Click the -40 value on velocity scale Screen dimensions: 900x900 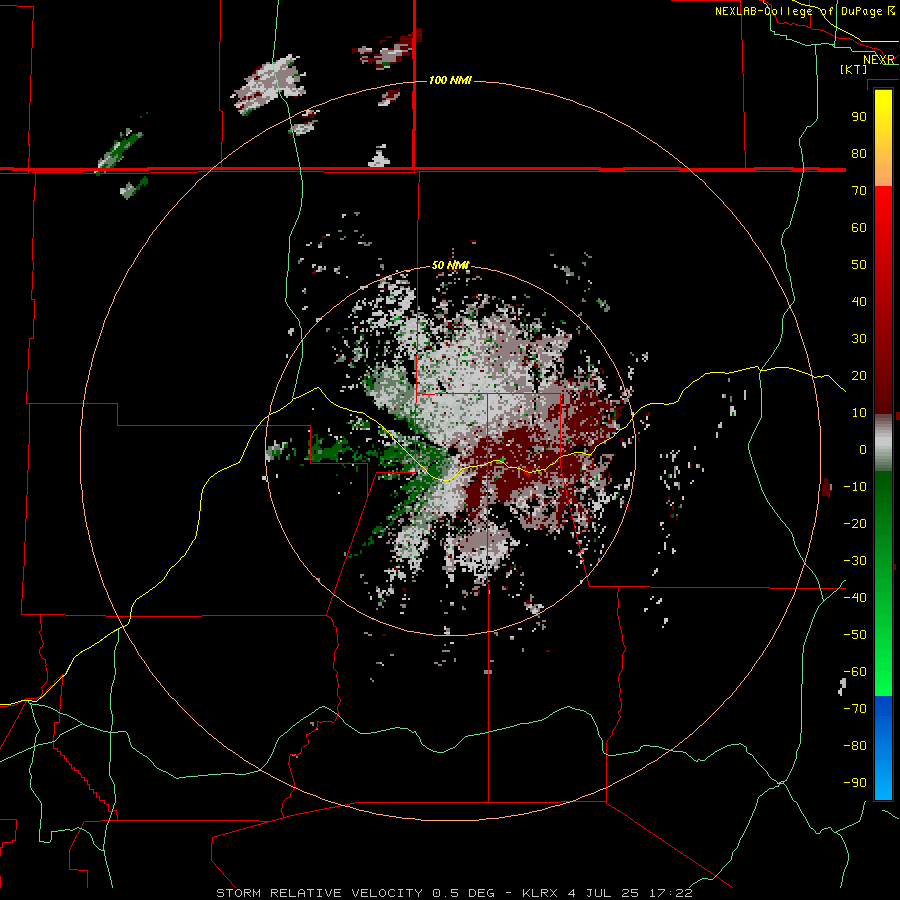855,598
